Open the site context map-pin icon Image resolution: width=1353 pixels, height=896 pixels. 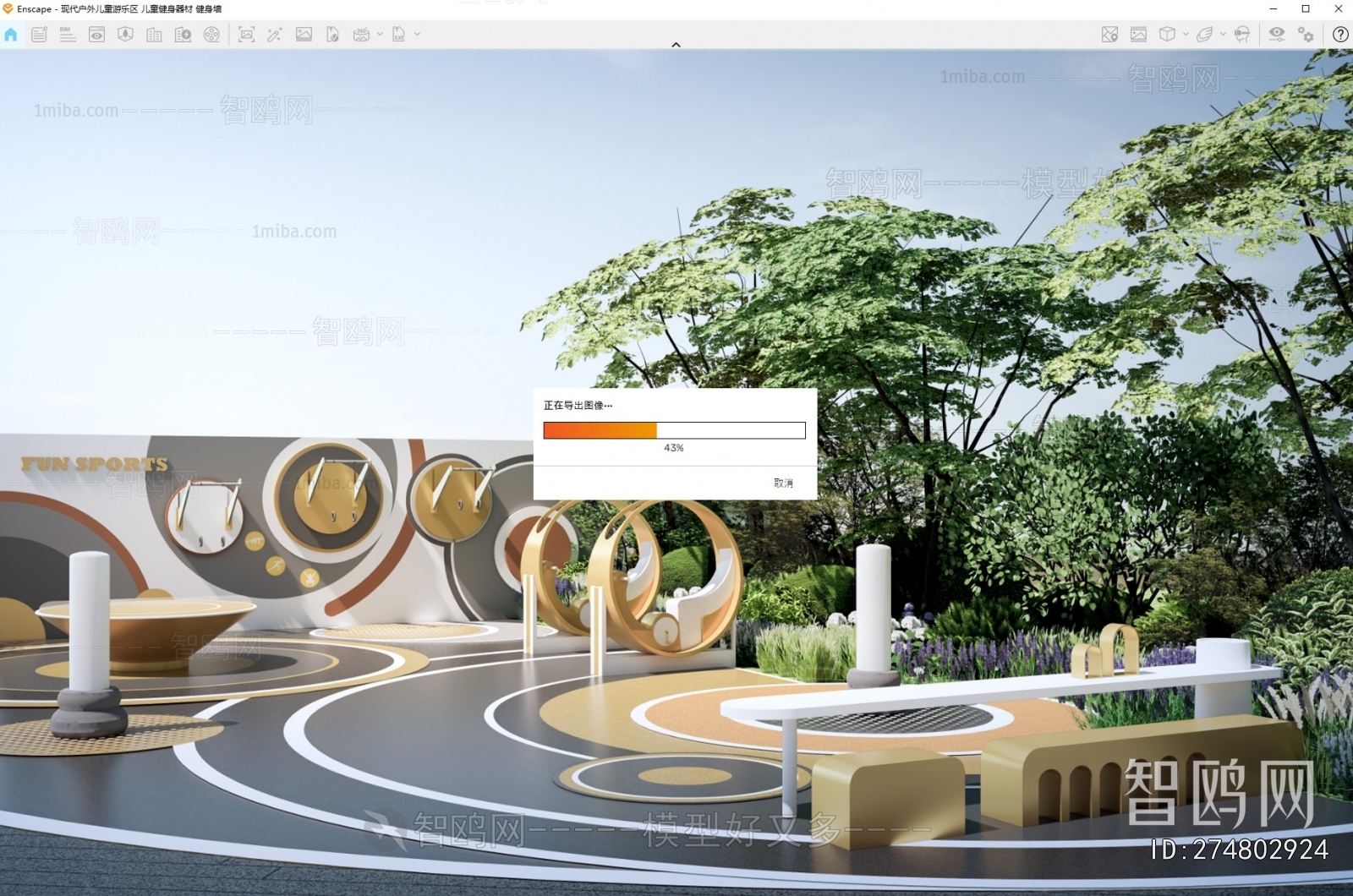click(1109, 35)
